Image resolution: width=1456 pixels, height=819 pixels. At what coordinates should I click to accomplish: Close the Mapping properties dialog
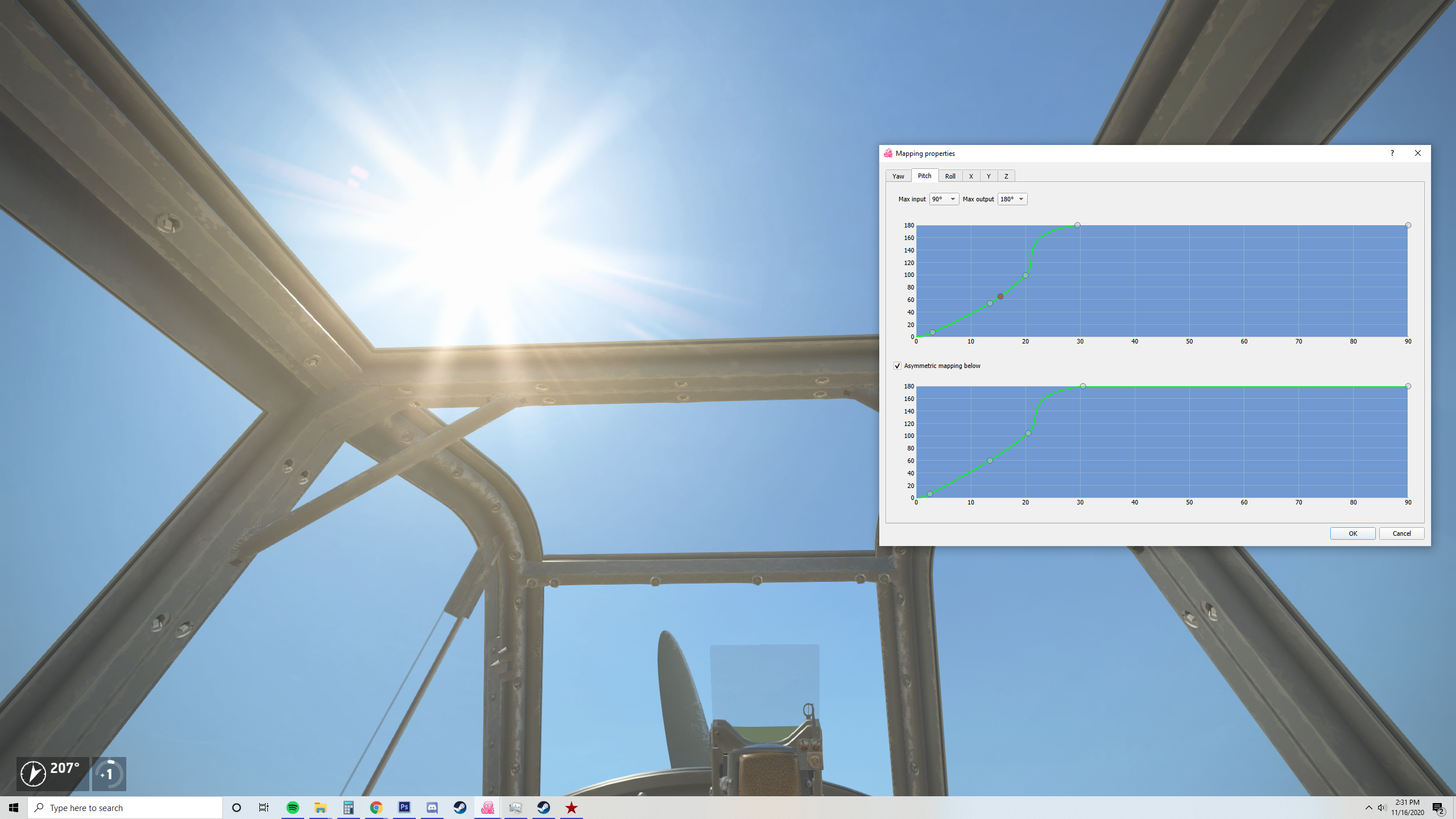(1417, 153)
